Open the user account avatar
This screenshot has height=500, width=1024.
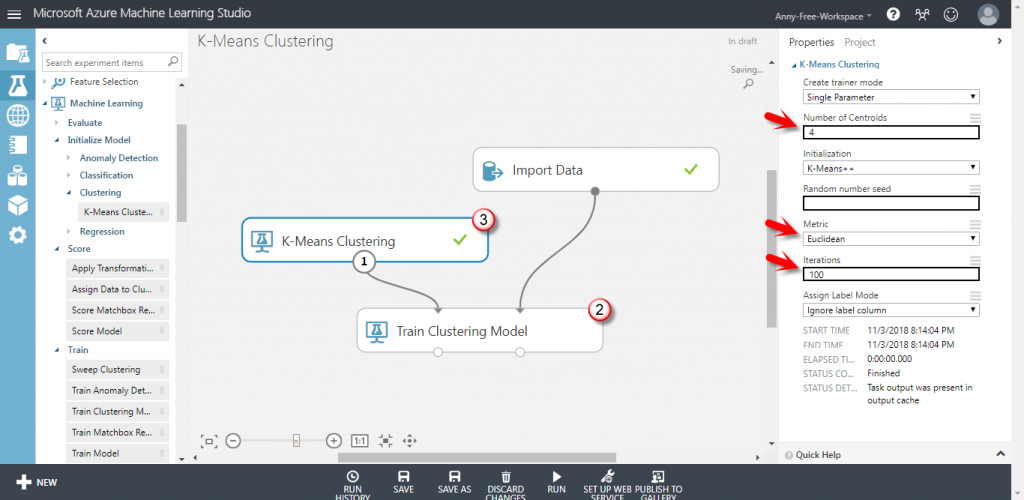(988, 14)
